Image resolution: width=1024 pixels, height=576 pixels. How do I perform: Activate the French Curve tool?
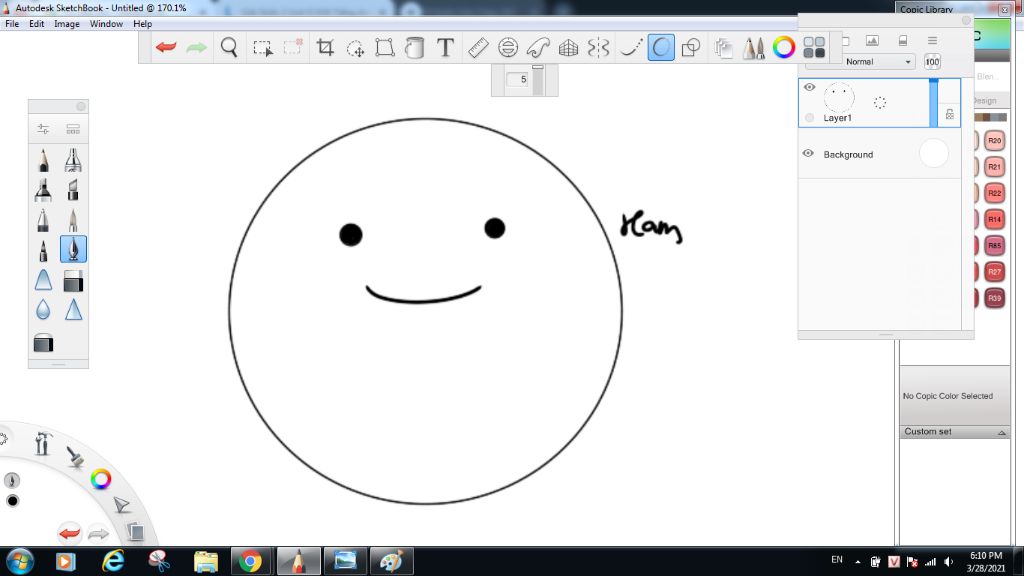coord(537,47)
